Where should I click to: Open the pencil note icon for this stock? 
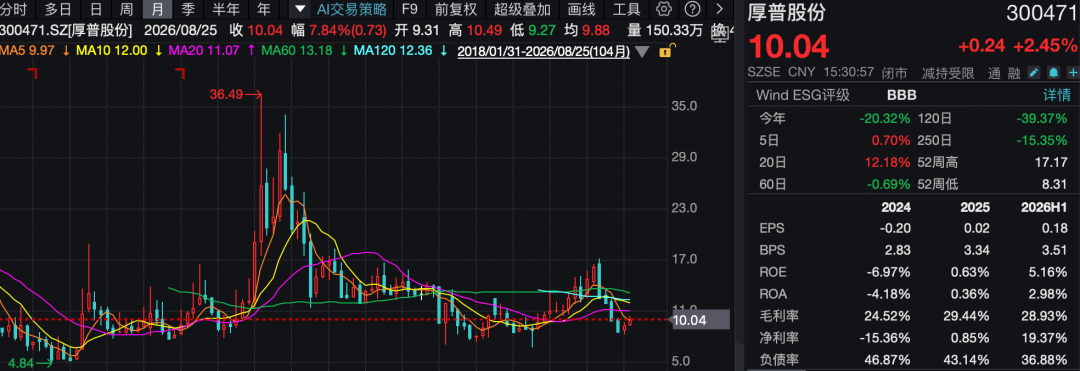coord(1033,73)
